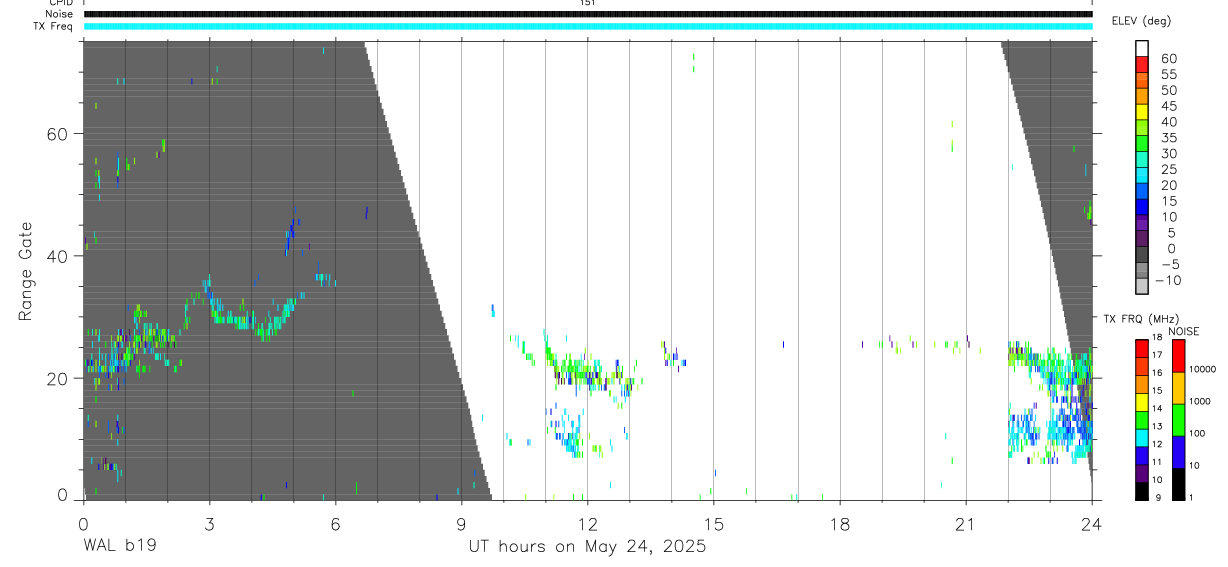Select the '24' hour tick on time axis
This screenshot has width=1228, height=567.
point(1092,524)
